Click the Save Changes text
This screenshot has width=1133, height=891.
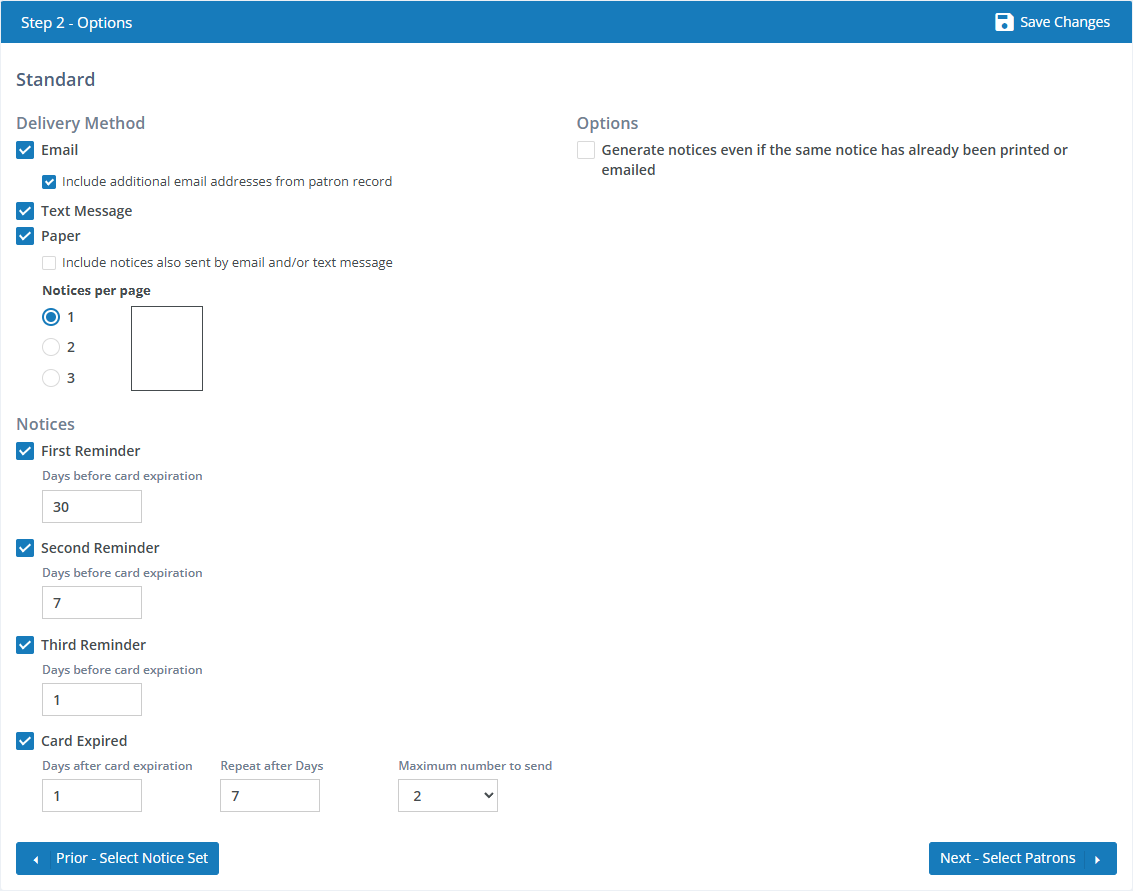(x=1064, y=22)
